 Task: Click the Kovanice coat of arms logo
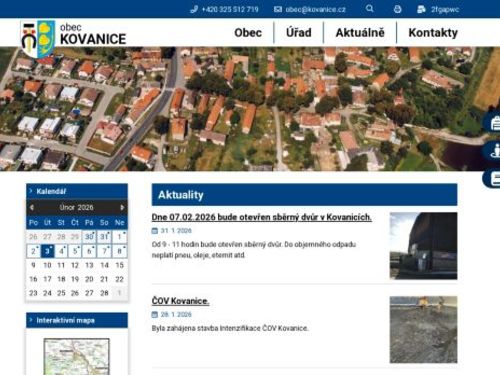click(38, 38)
